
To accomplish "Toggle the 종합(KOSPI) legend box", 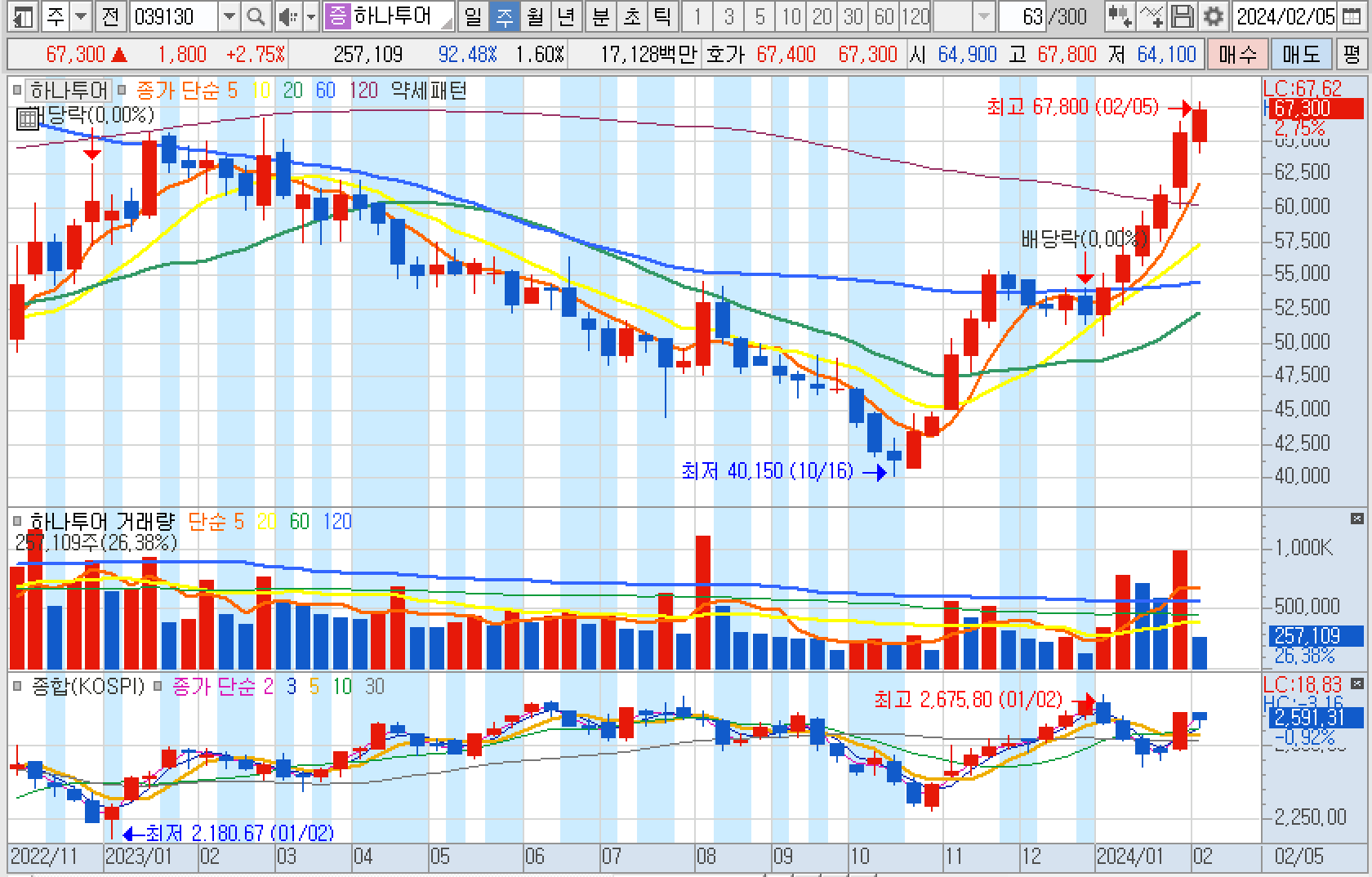I will click(x=18, y=687).
